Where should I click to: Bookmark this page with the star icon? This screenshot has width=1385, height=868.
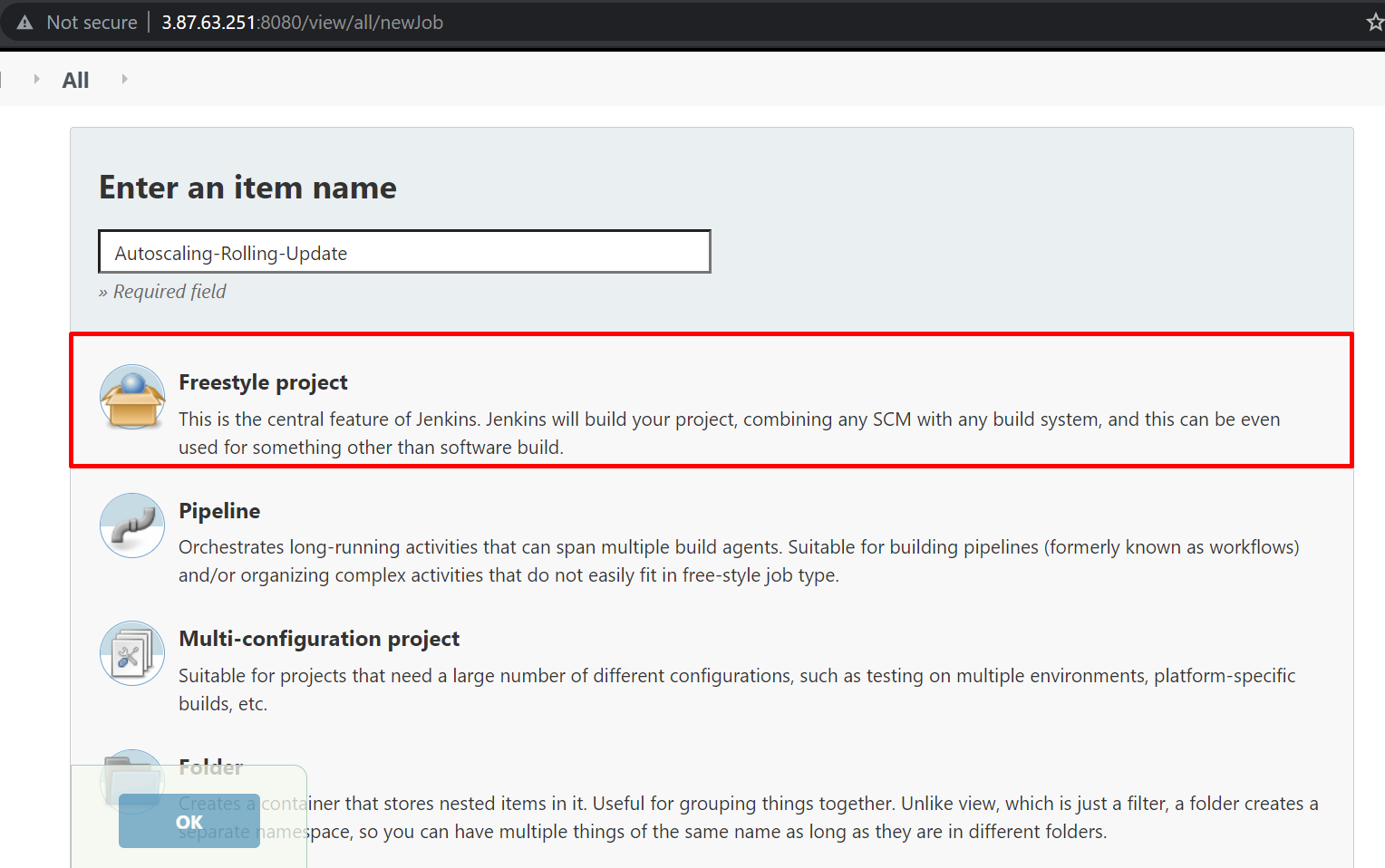1375,23
